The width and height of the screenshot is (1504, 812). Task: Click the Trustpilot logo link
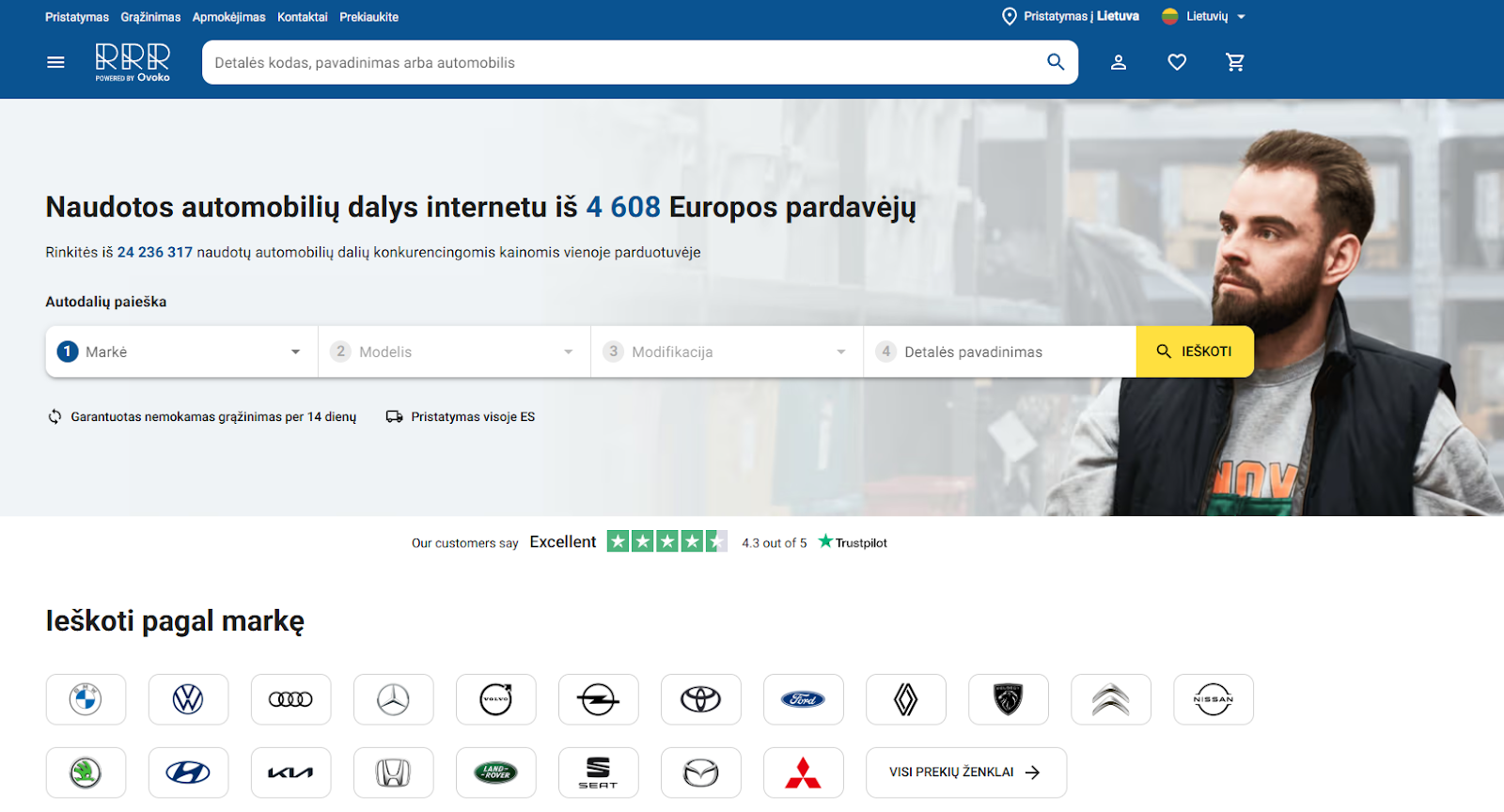[853, 542]
